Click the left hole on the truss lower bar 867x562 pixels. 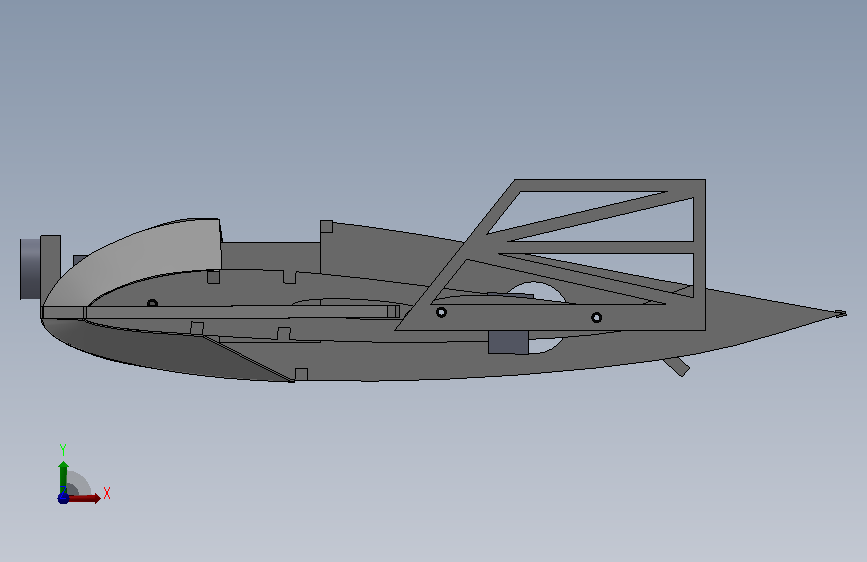coord(441,313)
